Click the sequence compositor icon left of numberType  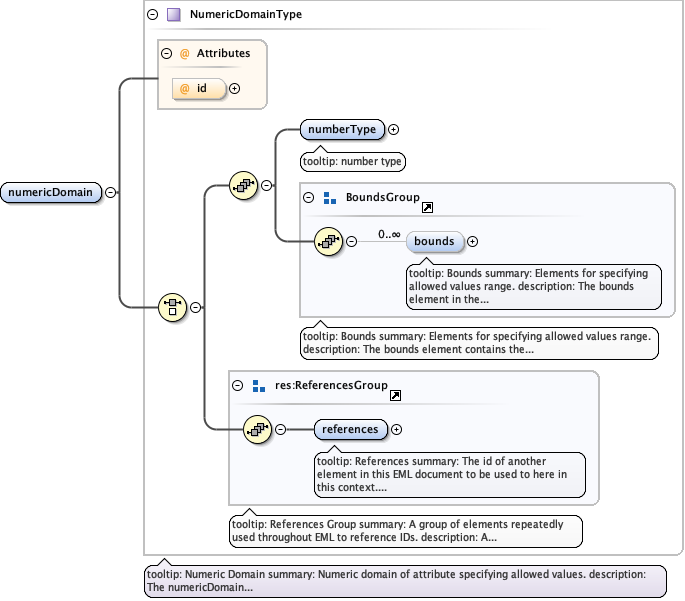[x=243, y=185]
